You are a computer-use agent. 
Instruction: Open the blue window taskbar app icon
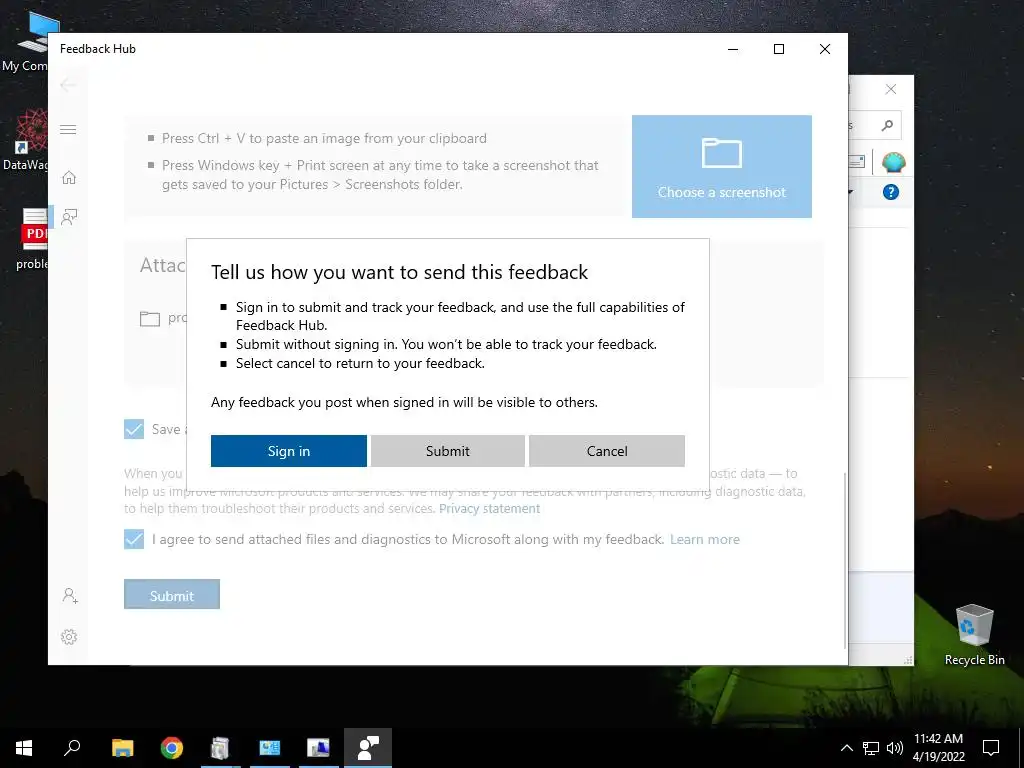(270, 748)
